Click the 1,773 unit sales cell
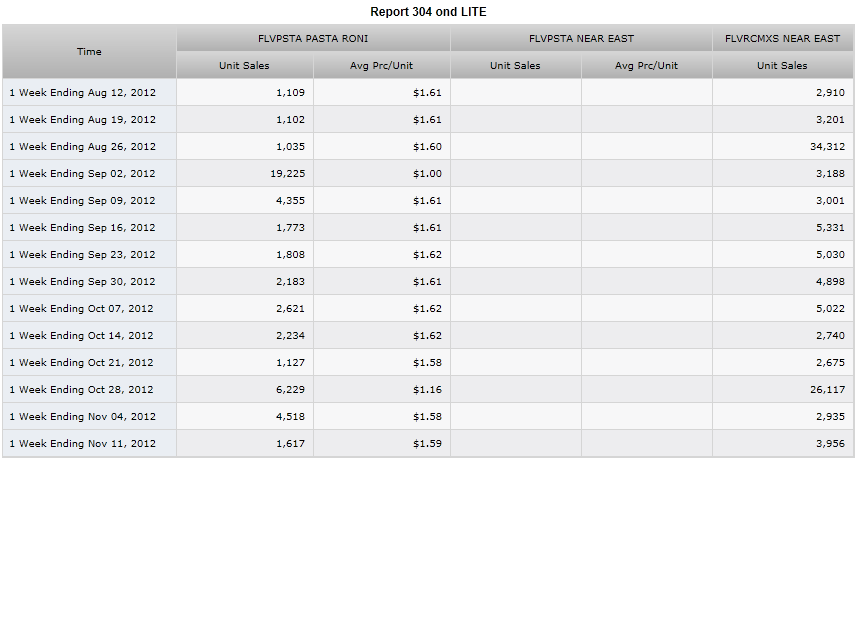Screen dimensions: 856x631 click(x=245, y=228)
